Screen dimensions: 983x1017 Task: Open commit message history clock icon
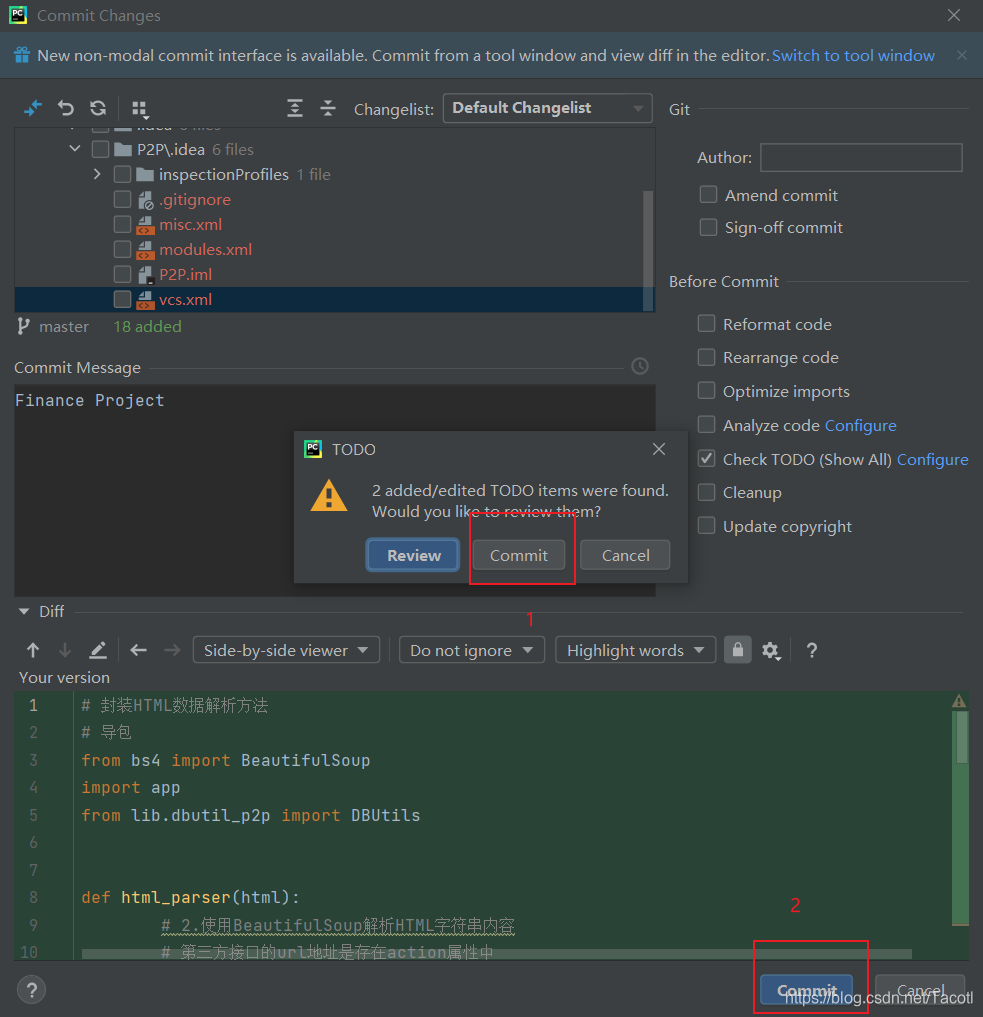click(x=640, y=366)
